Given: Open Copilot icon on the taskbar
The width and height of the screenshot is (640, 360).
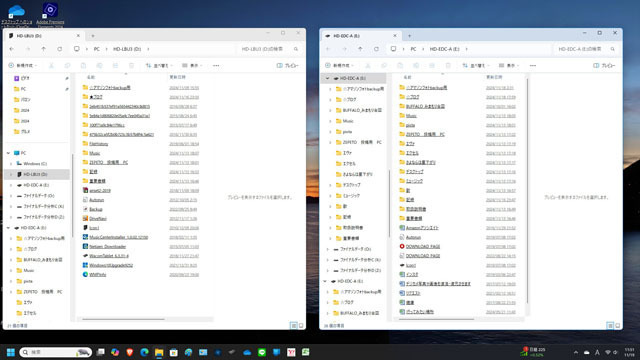Looking at the screenshot, I should click(x=115, y=352).
